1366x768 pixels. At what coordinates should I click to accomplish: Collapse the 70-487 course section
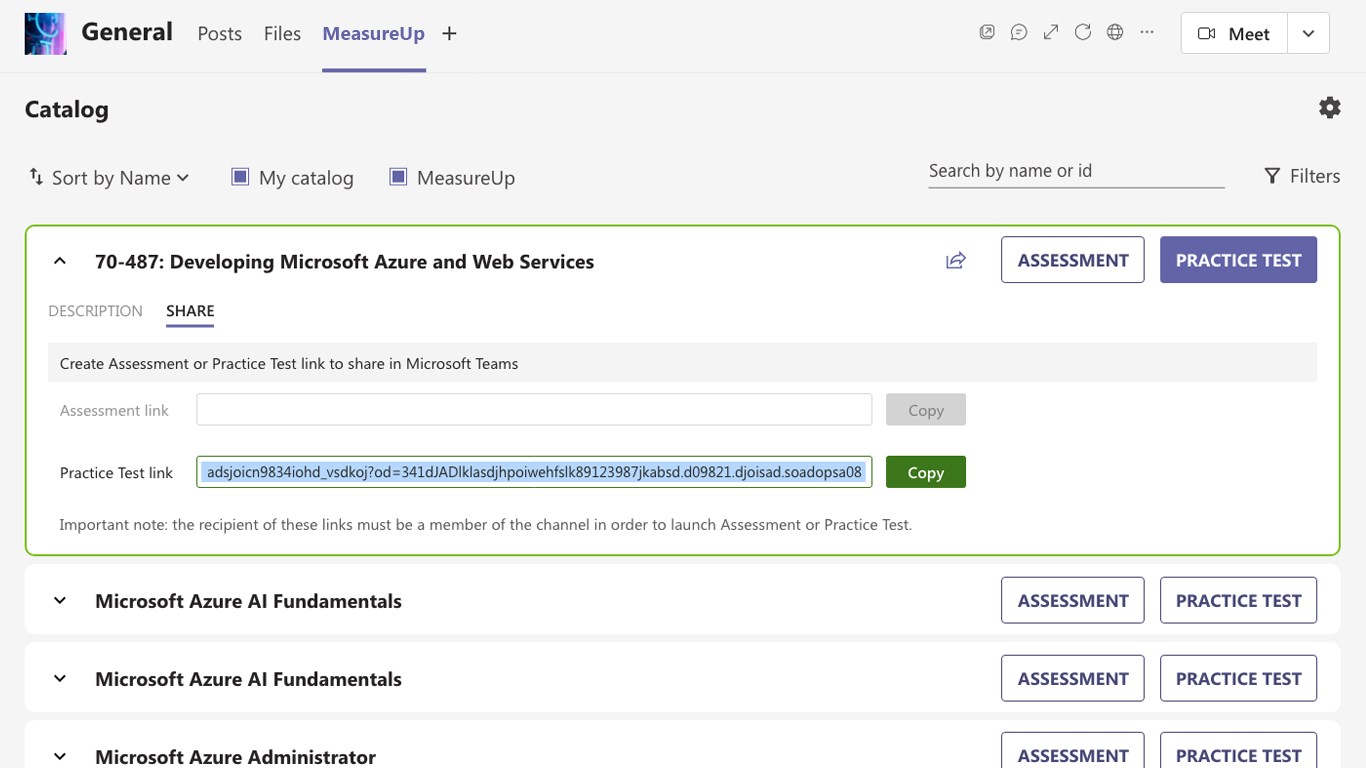60,261
